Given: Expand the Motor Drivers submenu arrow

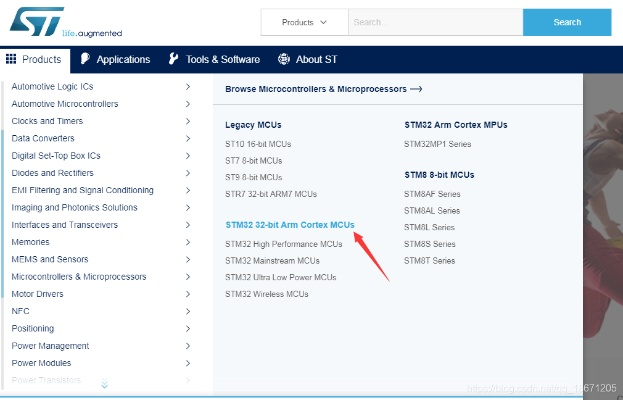Looking at the screenshot, I should tap(188, 294).
